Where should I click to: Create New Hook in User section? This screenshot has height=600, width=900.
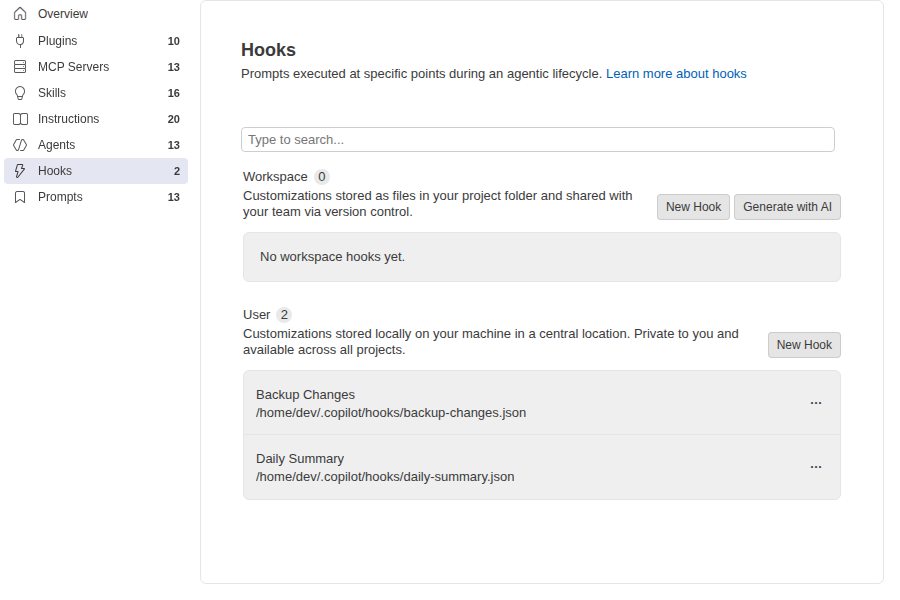tap(804, 344)
